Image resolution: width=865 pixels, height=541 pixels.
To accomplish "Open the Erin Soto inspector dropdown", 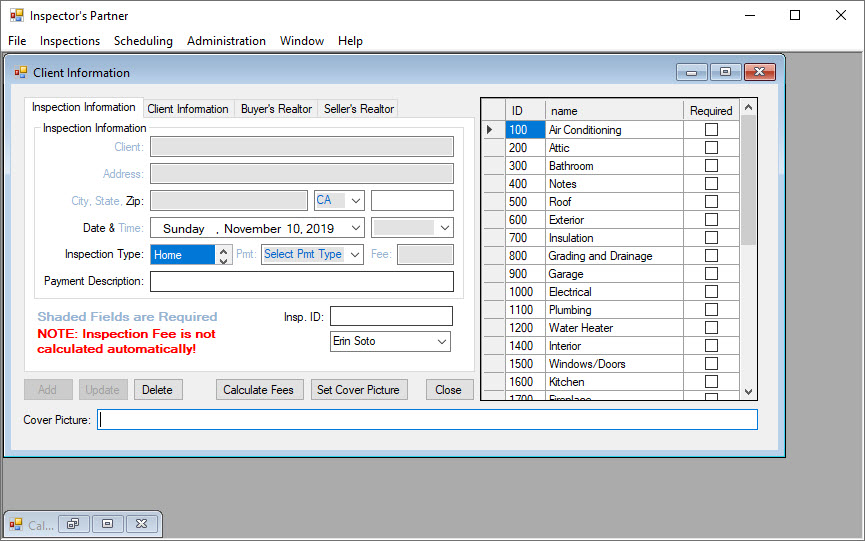I will pyautogui.click(x=442, y=342).
